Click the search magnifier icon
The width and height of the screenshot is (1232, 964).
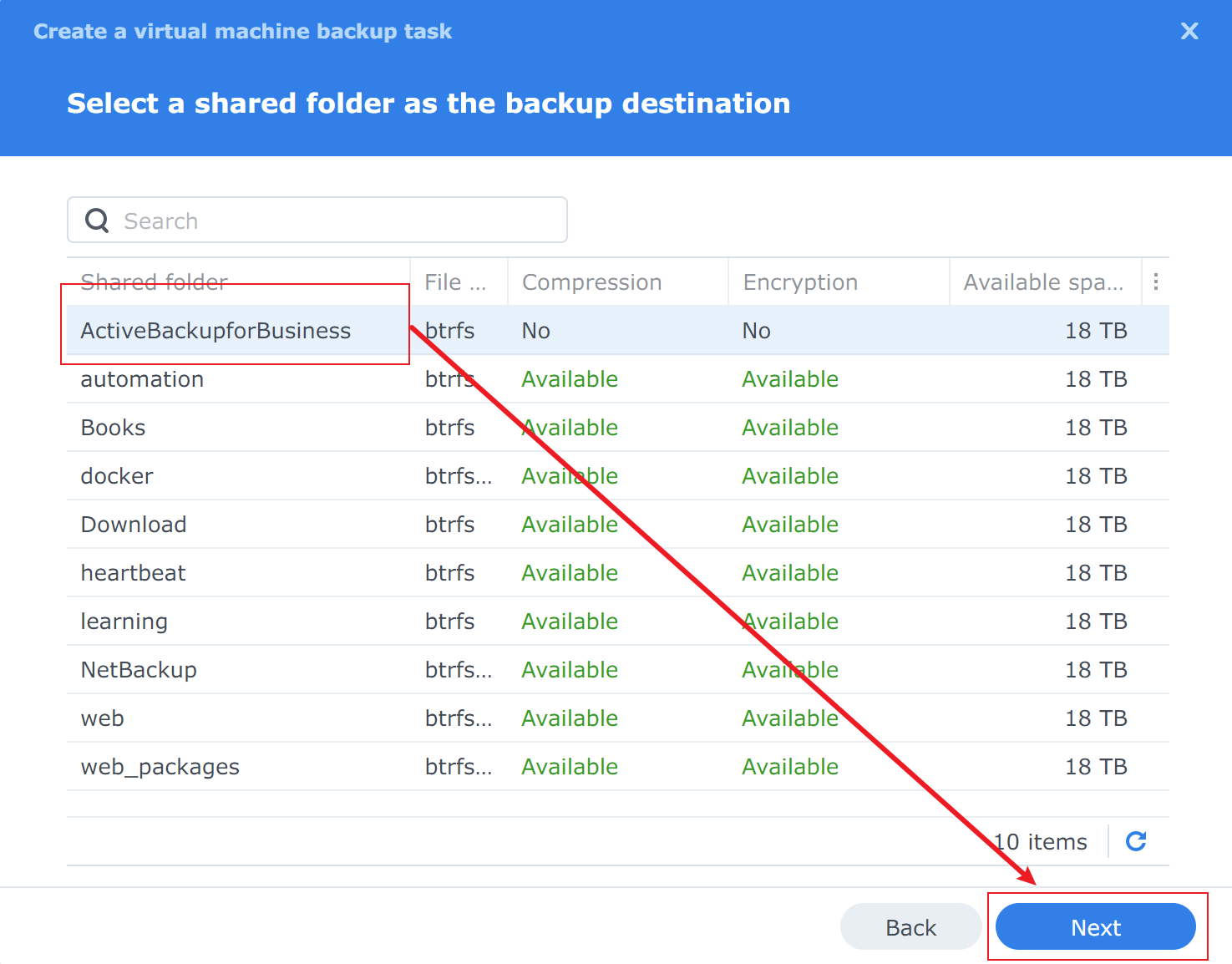[x=98, y=221]
